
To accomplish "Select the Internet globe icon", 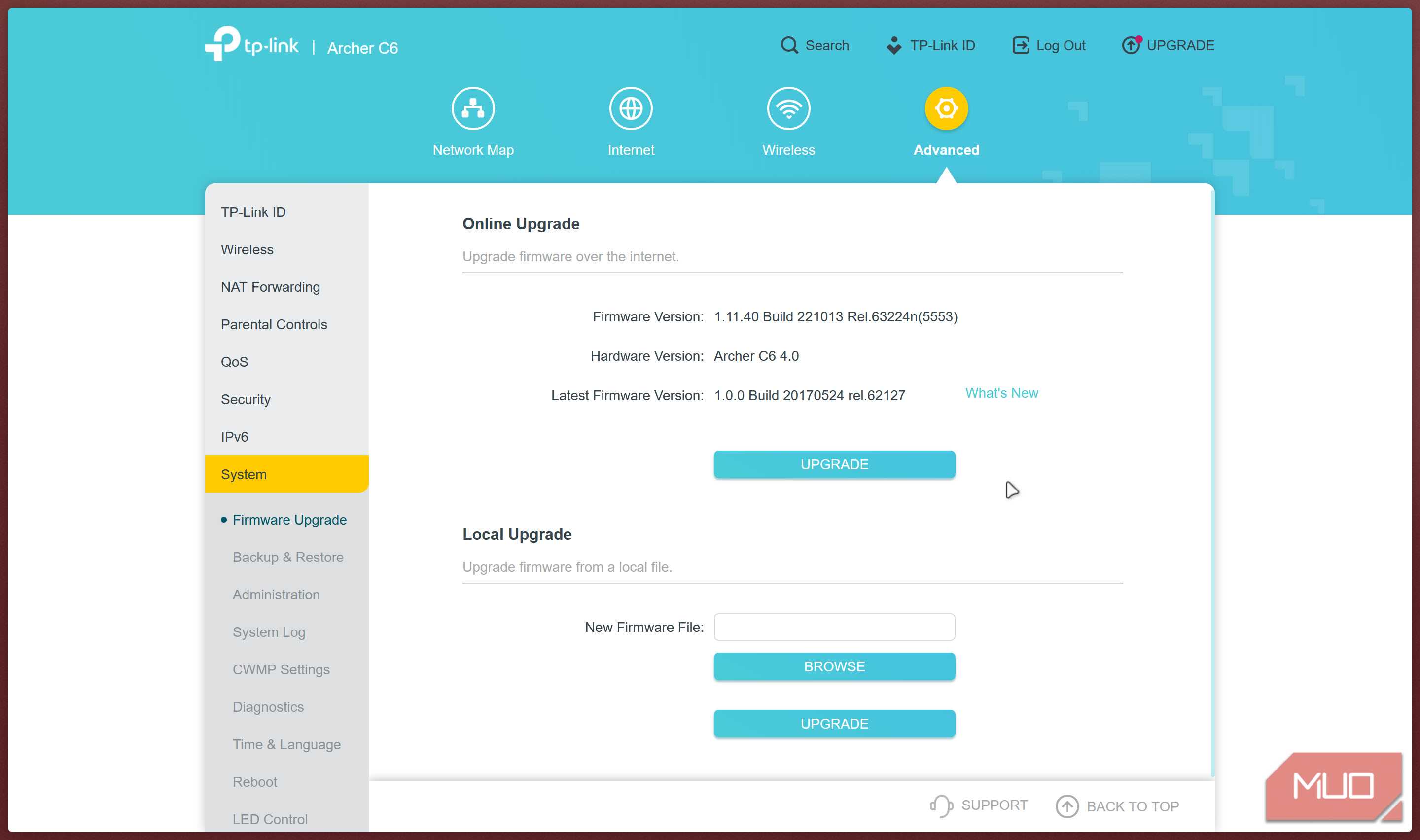I will [x=631, y=107].
